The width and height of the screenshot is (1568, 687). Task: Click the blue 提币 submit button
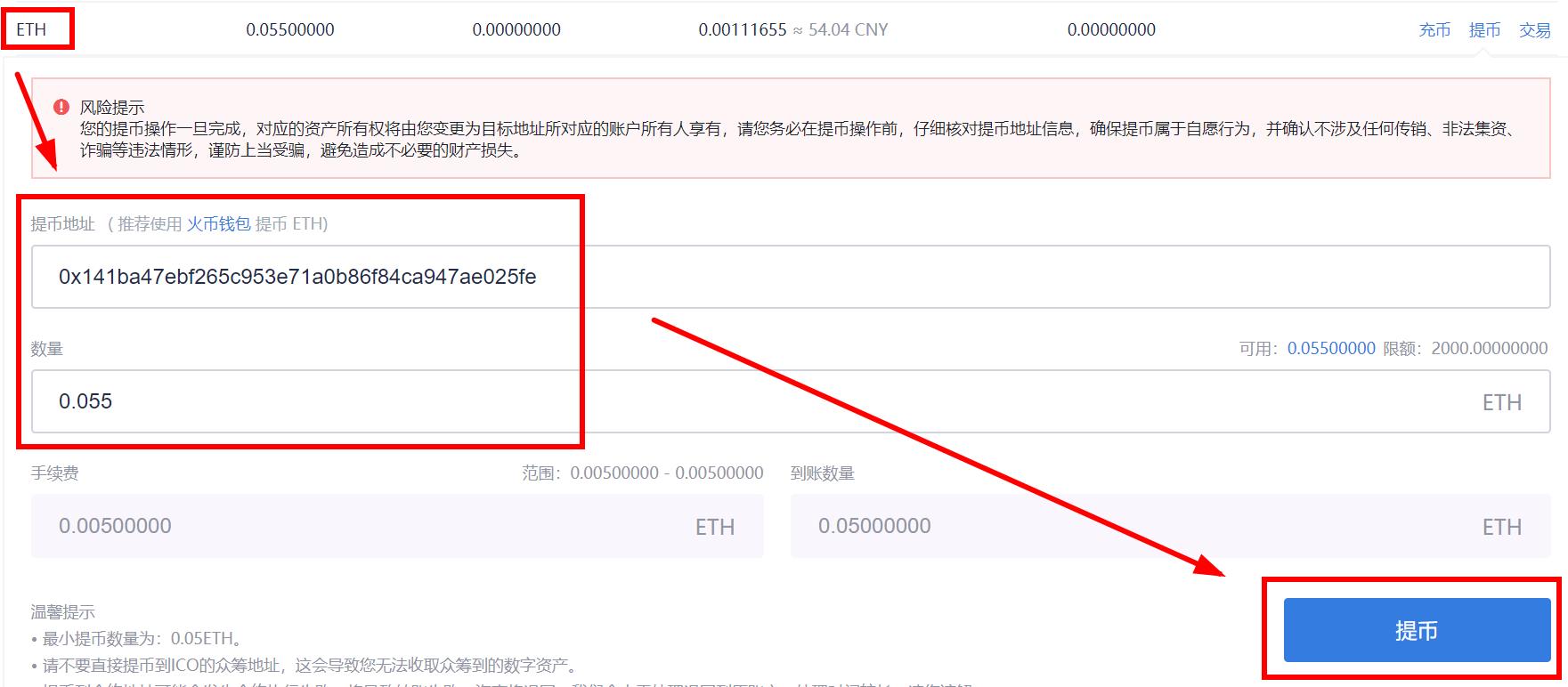tap(1417, 630)
